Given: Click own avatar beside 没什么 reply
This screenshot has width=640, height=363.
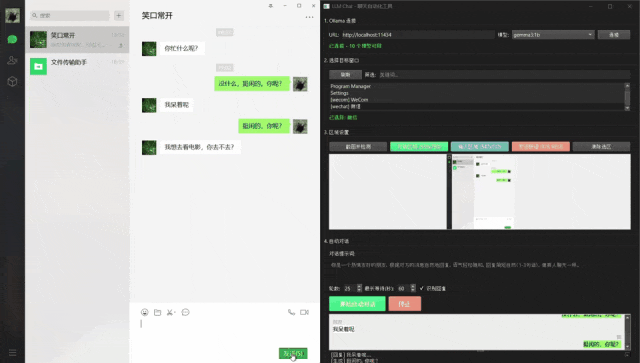Looking at the screenshot, I should click(300, 84).
